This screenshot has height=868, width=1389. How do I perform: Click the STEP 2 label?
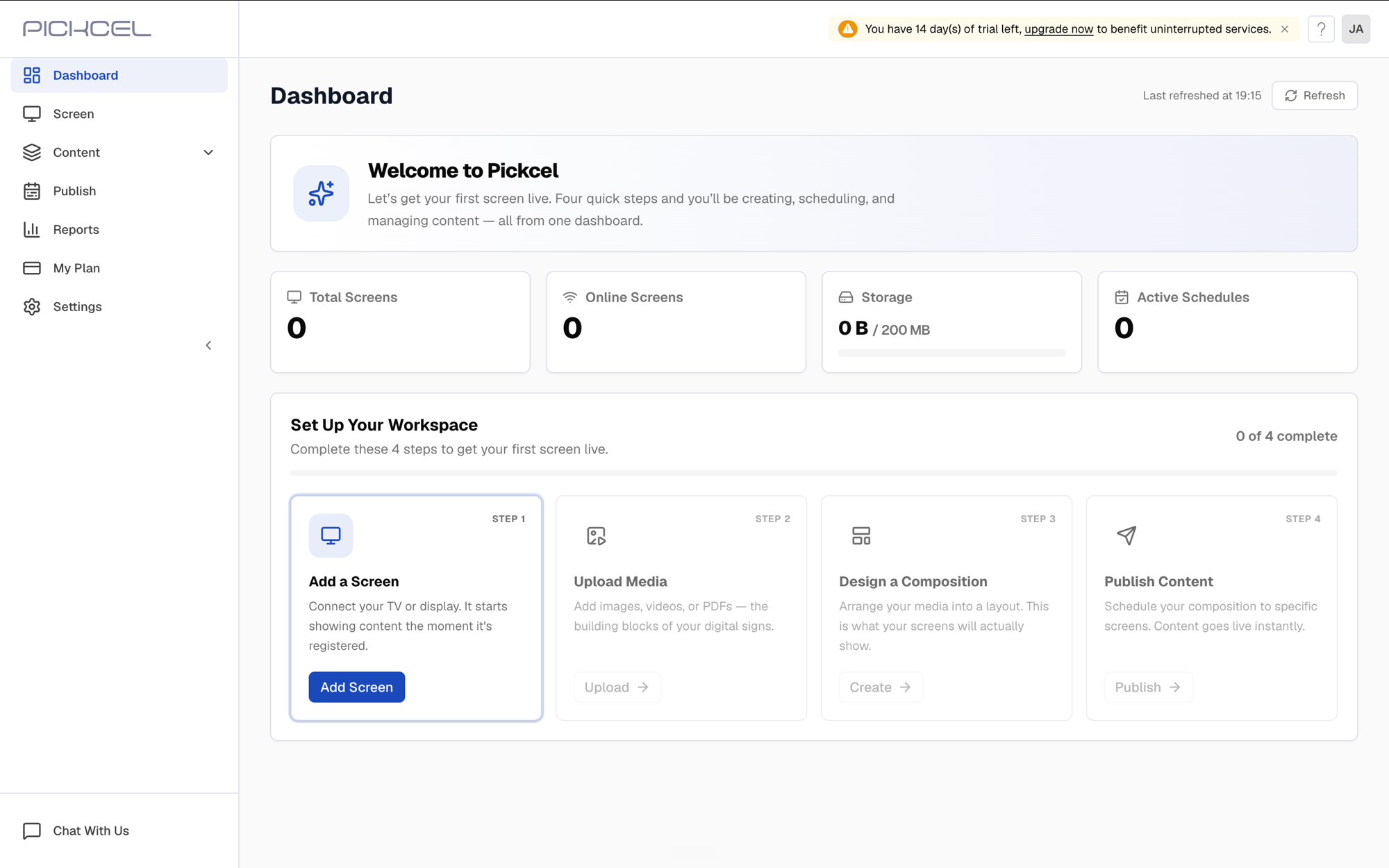(772, 519)
